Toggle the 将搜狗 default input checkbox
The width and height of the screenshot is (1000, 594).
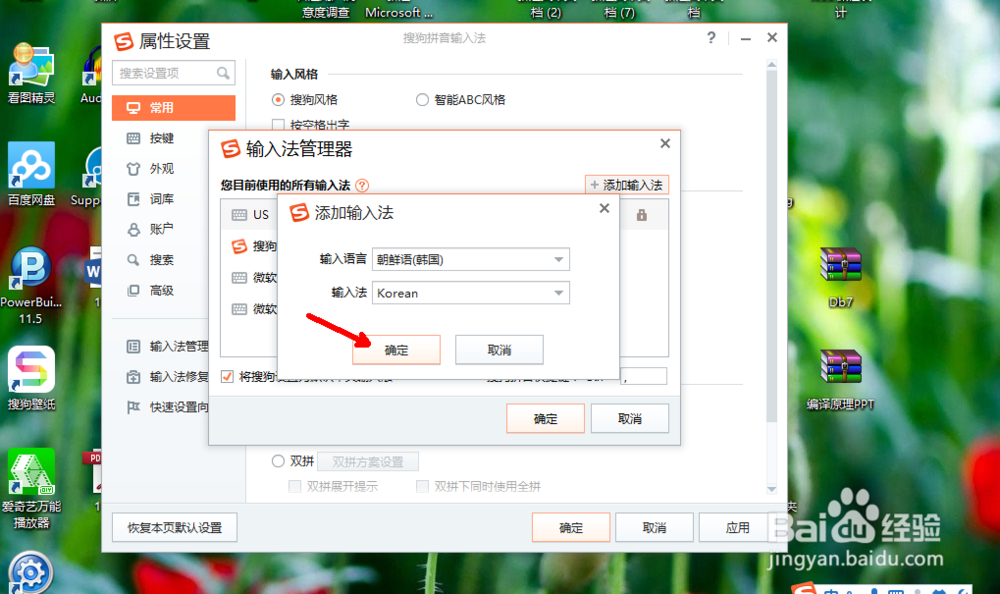pyautogui.click(x=227, y=376)
